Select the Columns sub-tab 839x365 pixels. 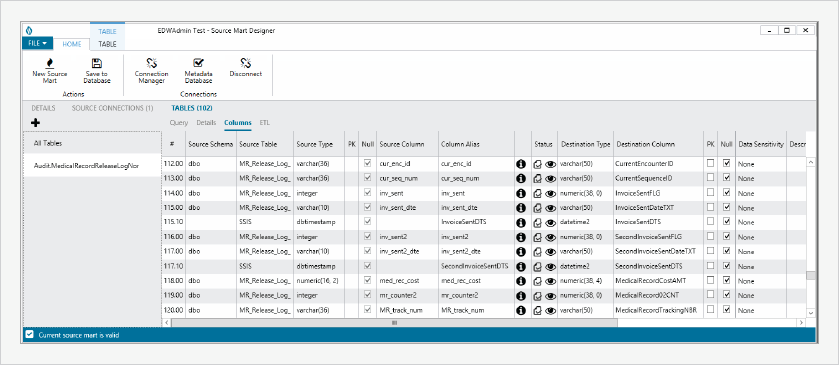click(238, 123)
